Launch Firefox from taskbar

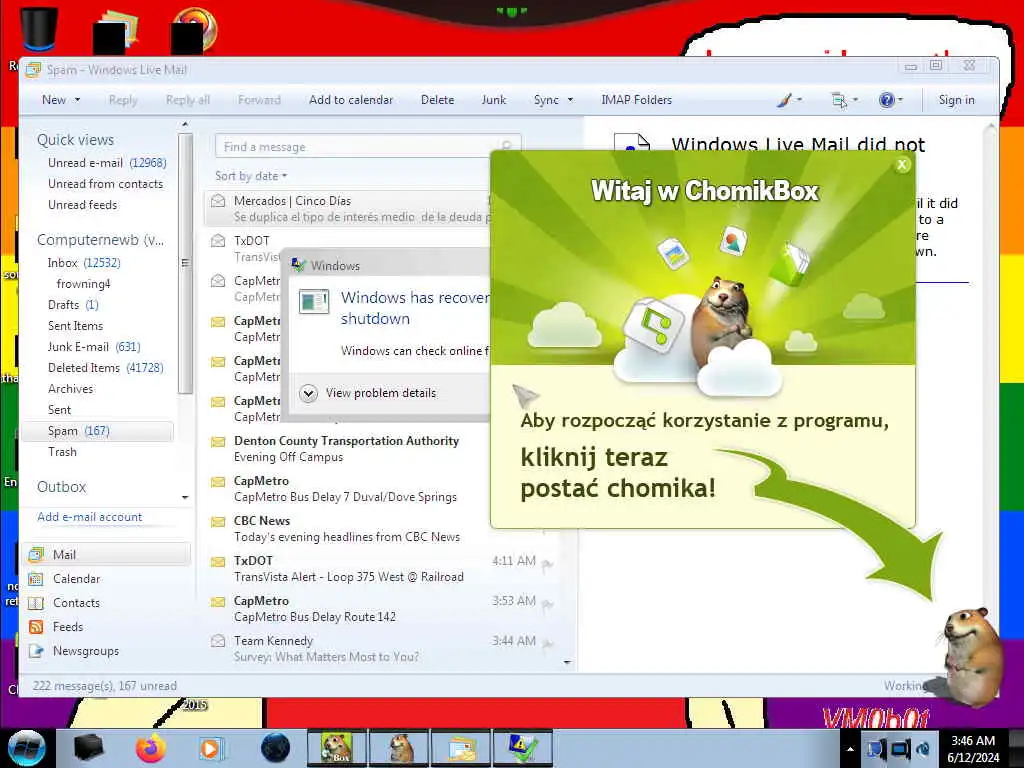point(151,748)
